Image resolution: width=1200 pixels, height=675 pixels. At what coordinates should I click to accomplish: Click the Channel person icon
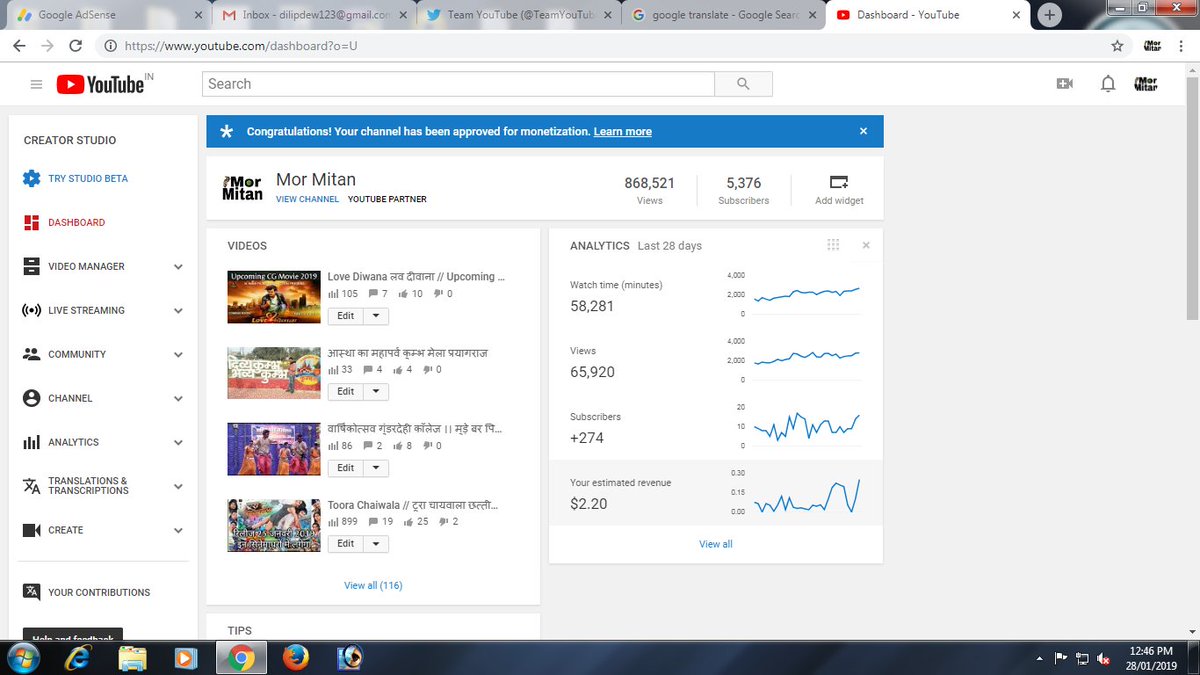pyautogui.click(x=31, y=398)
